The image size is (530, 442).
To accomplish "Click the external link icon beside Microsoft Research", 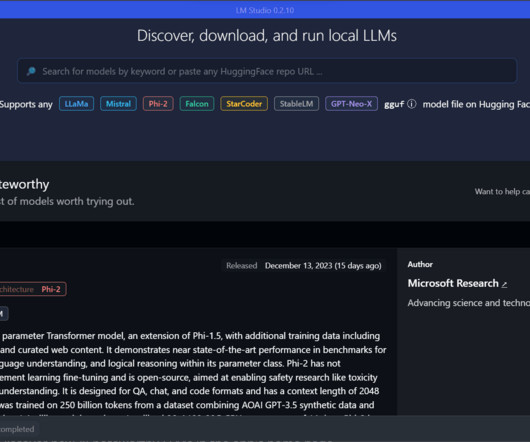I will coord(504,285).
